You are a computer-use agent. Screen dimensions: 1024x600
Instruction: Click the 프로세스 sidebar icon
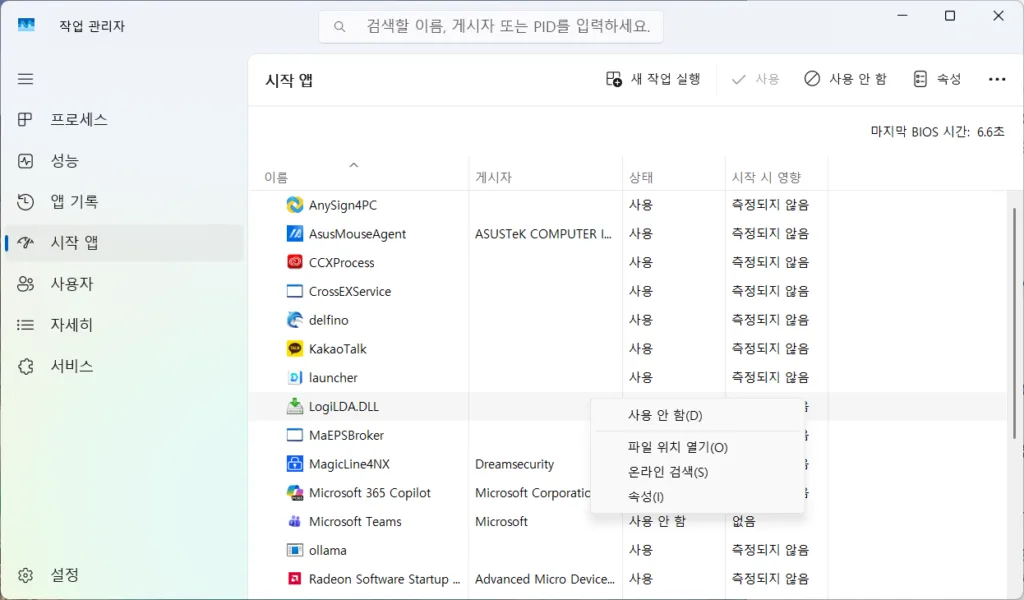point(25,119)
